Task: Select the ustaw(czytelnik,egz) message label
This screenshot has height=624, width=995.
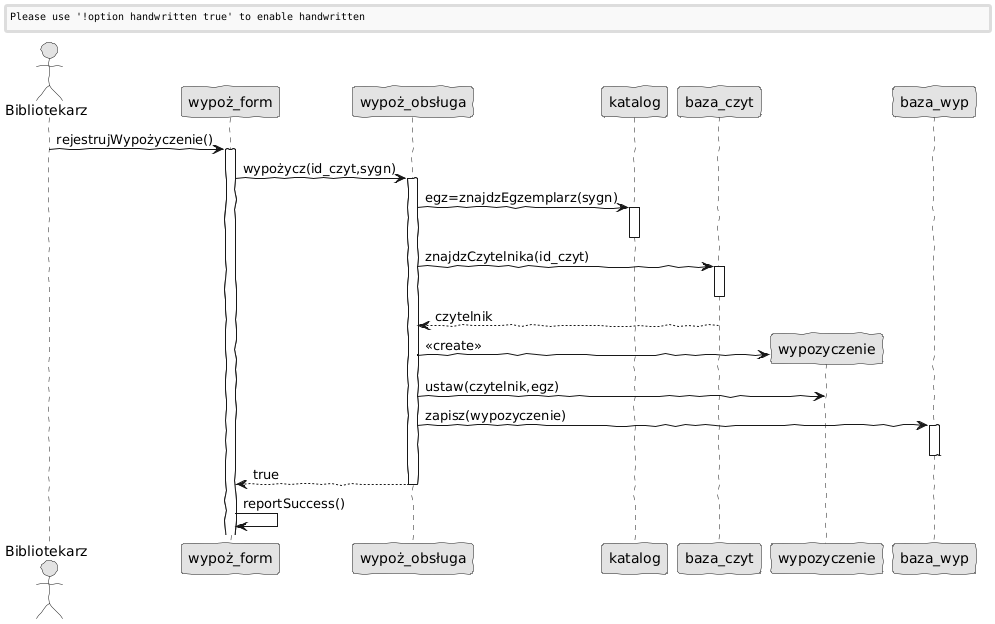Action: tap(491, 387)
